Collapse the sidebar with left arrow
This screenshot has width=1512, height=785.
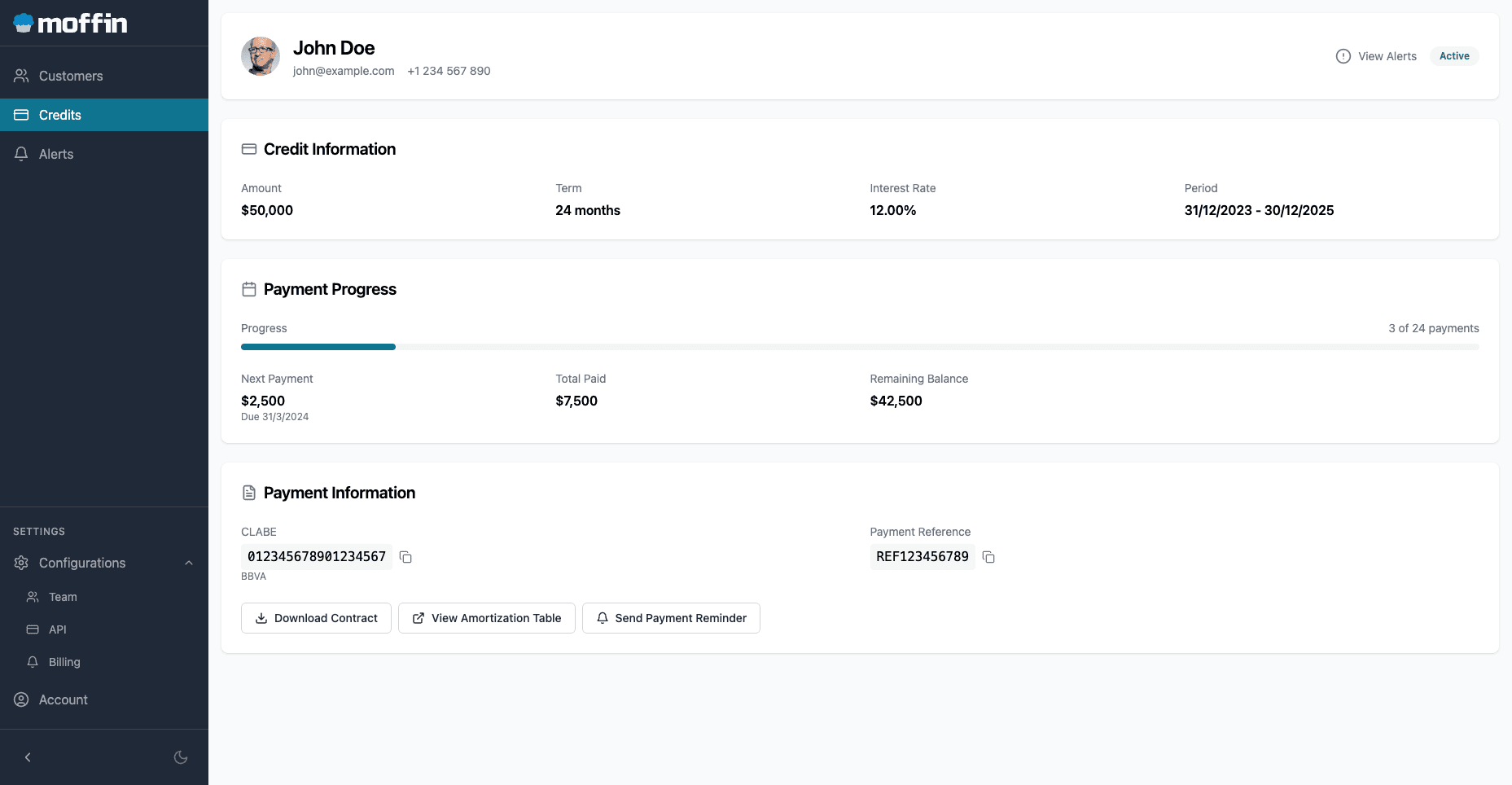28,757
